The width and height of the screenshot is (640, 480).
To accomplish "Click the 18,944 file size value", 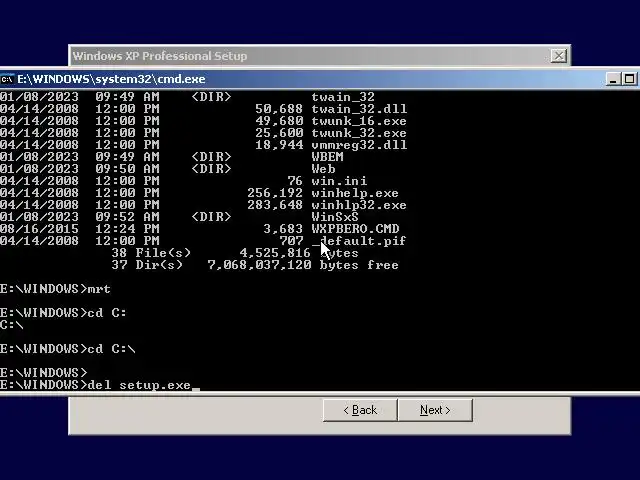I will [x=279, y=145].
